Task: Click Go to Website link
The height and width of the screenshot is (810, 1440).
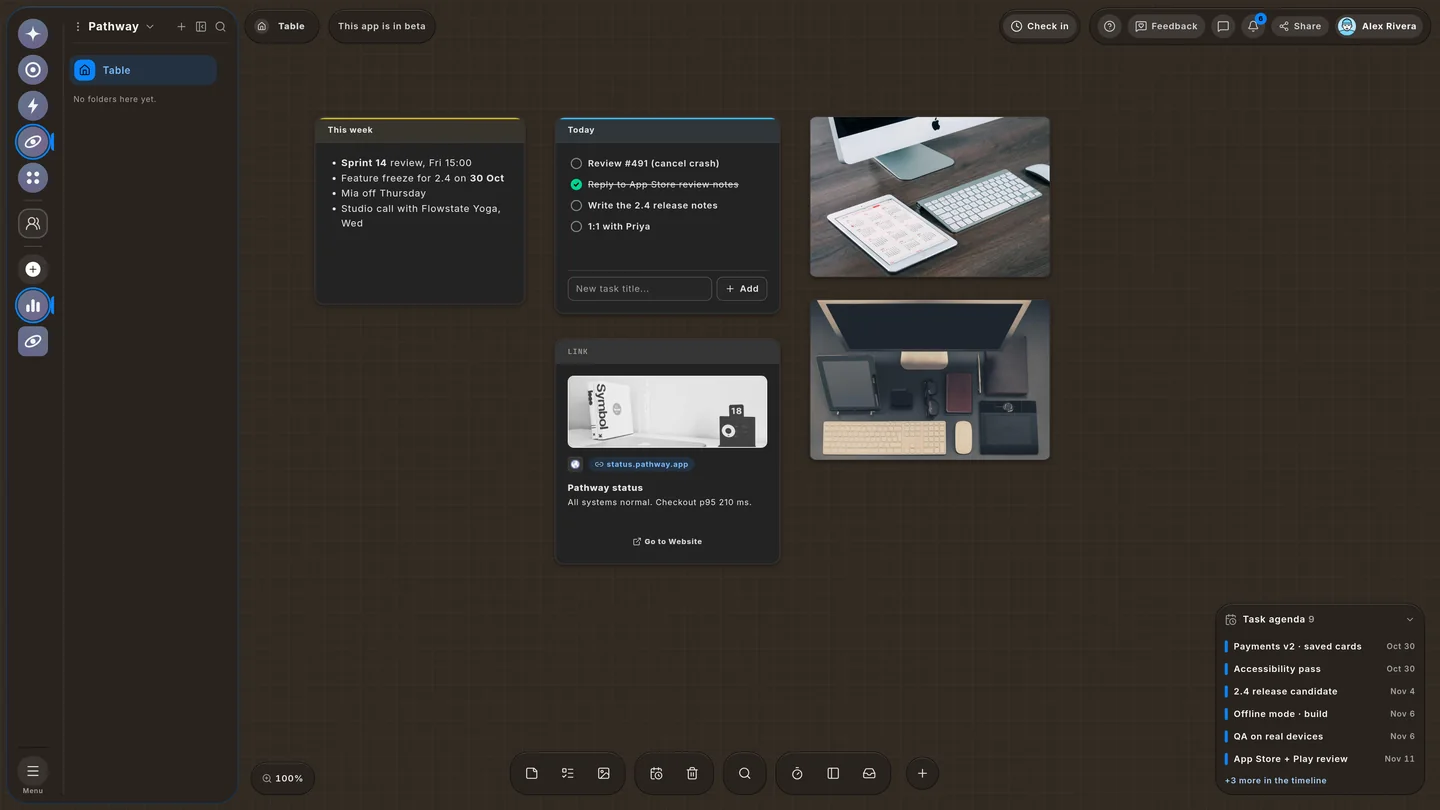Action: [667, 542]
